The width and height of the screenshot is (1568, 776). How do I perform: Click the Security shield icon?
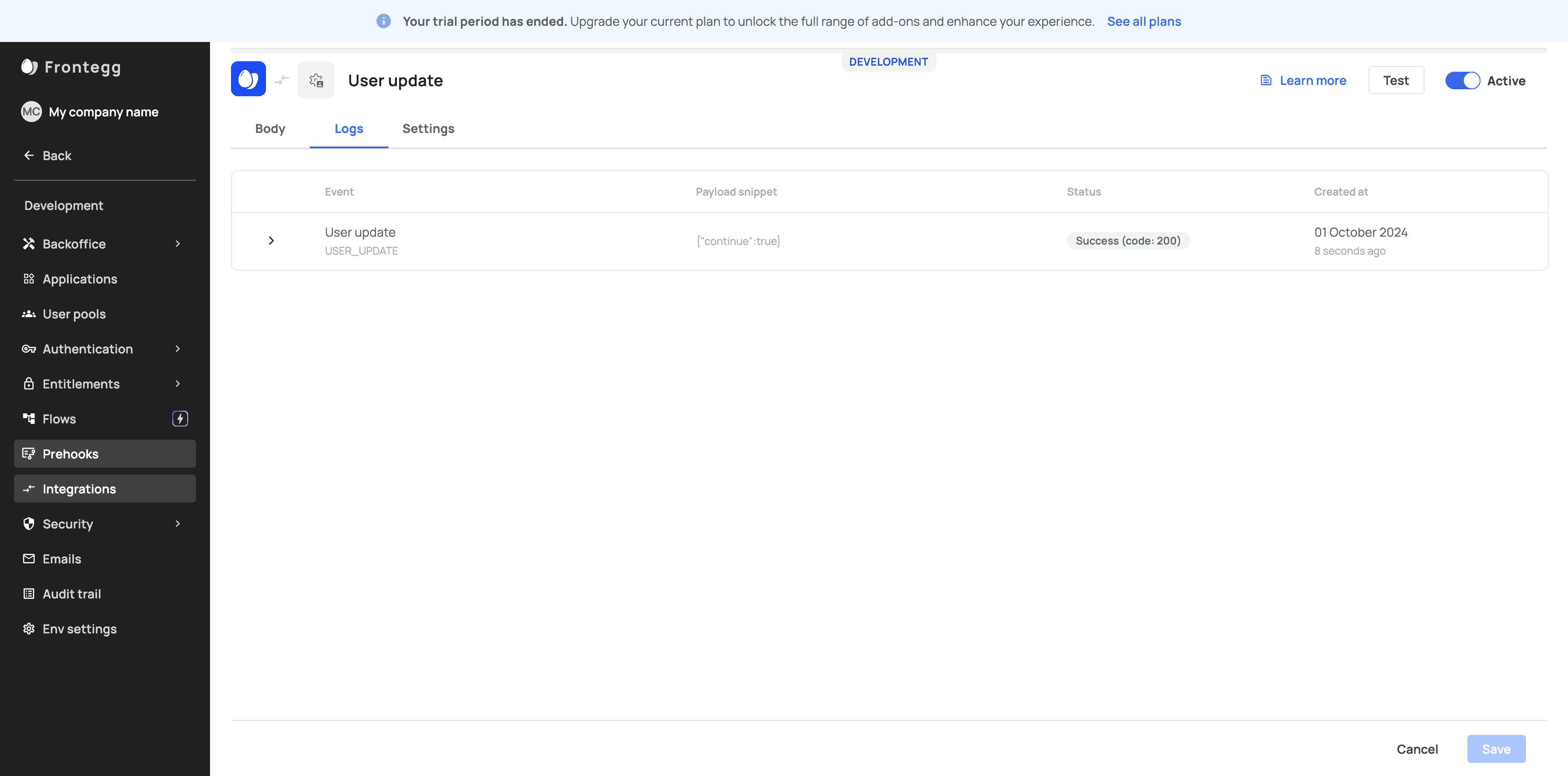(28, 524)
